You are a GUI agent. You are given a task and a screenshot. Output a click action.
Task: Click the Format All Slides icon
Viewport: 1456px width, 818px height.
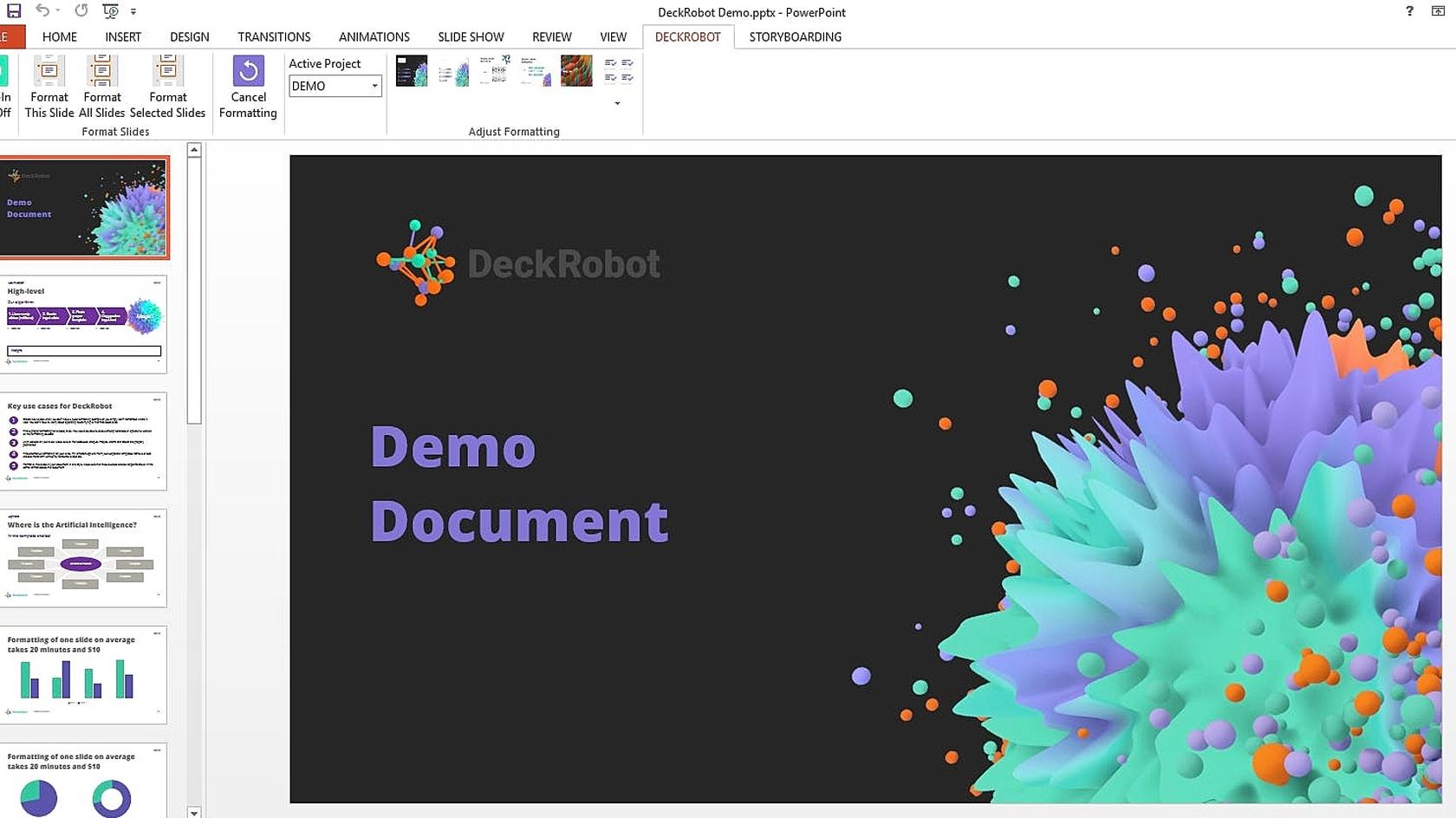pyautogui.click(x=102, y=87)
